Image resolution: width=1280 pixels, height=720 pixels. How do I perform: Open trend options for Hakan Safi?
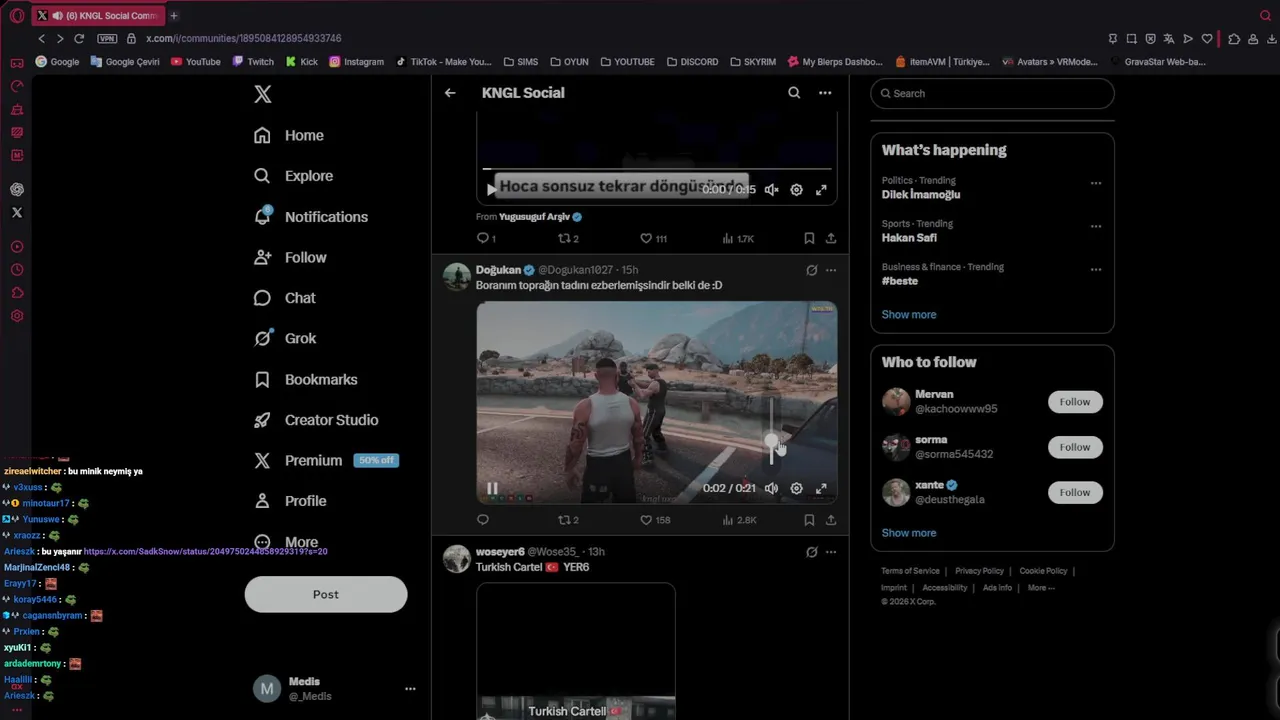(x=1096, y=226)
